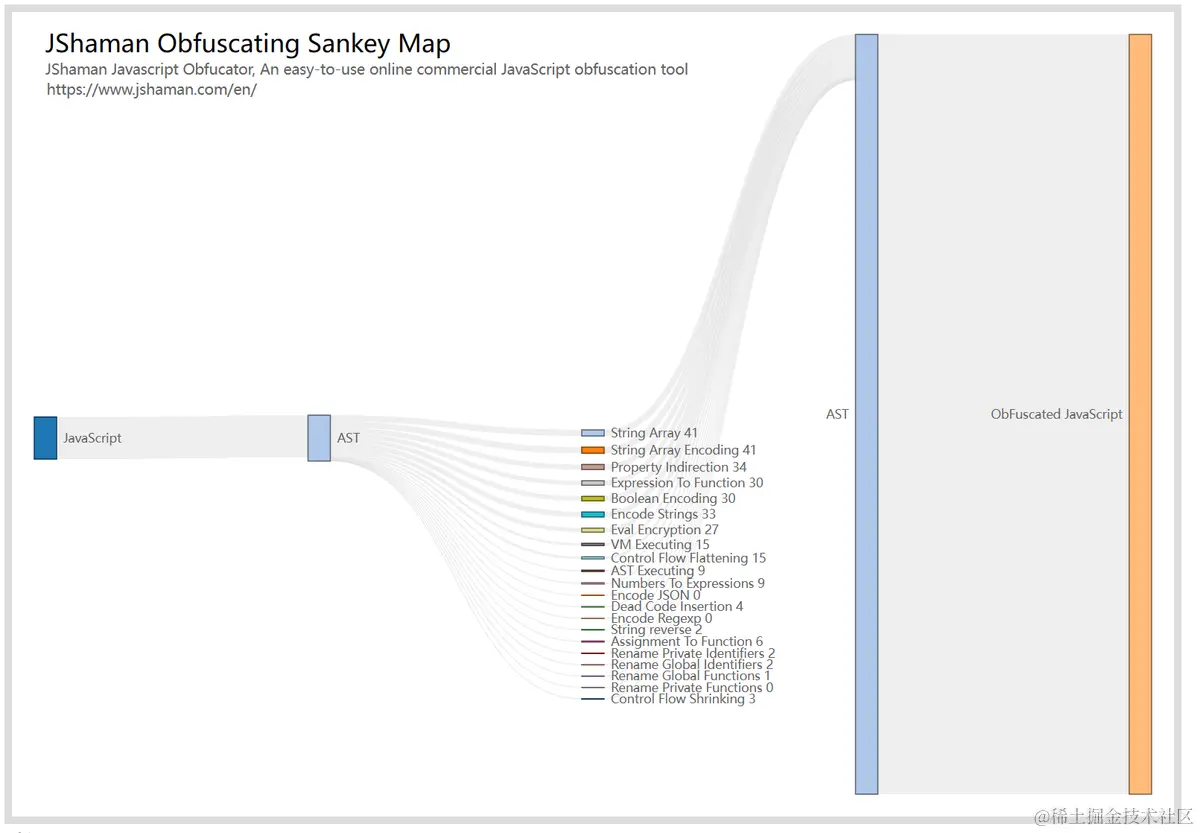Screen dimensions: 1200x833
Task: Click the 'JavaScript' node label
Action: pyautogui.click(x=92, y=438)
